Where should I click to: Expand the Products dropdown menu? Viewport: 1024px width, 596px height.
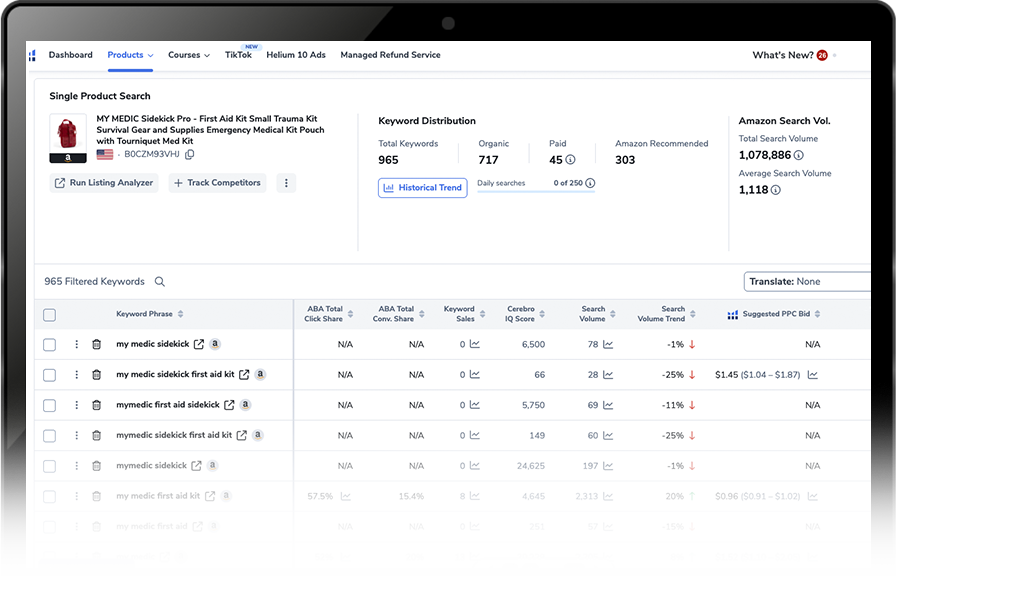click(130, 56)
